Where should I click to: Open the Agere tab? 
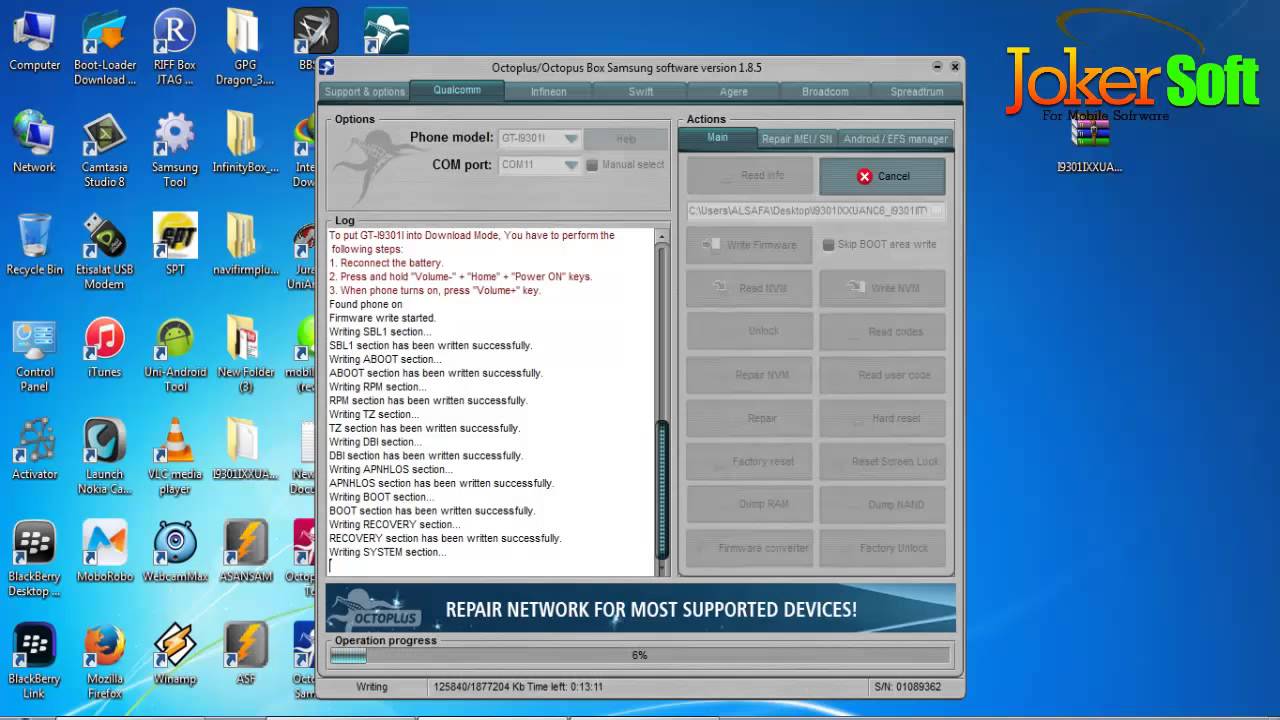[x=733, y=92]
